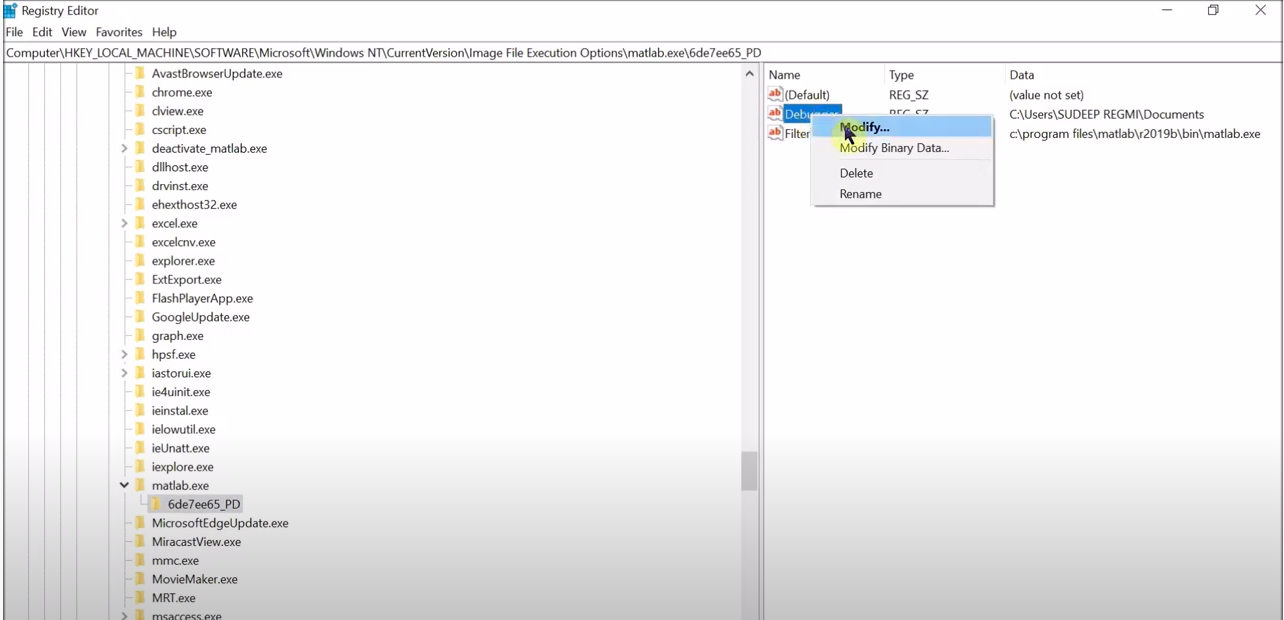The width and height of the screenshot is (1284, 620).
Task: Click folder icon of excelcnv.exe
Action: [140, 242]
